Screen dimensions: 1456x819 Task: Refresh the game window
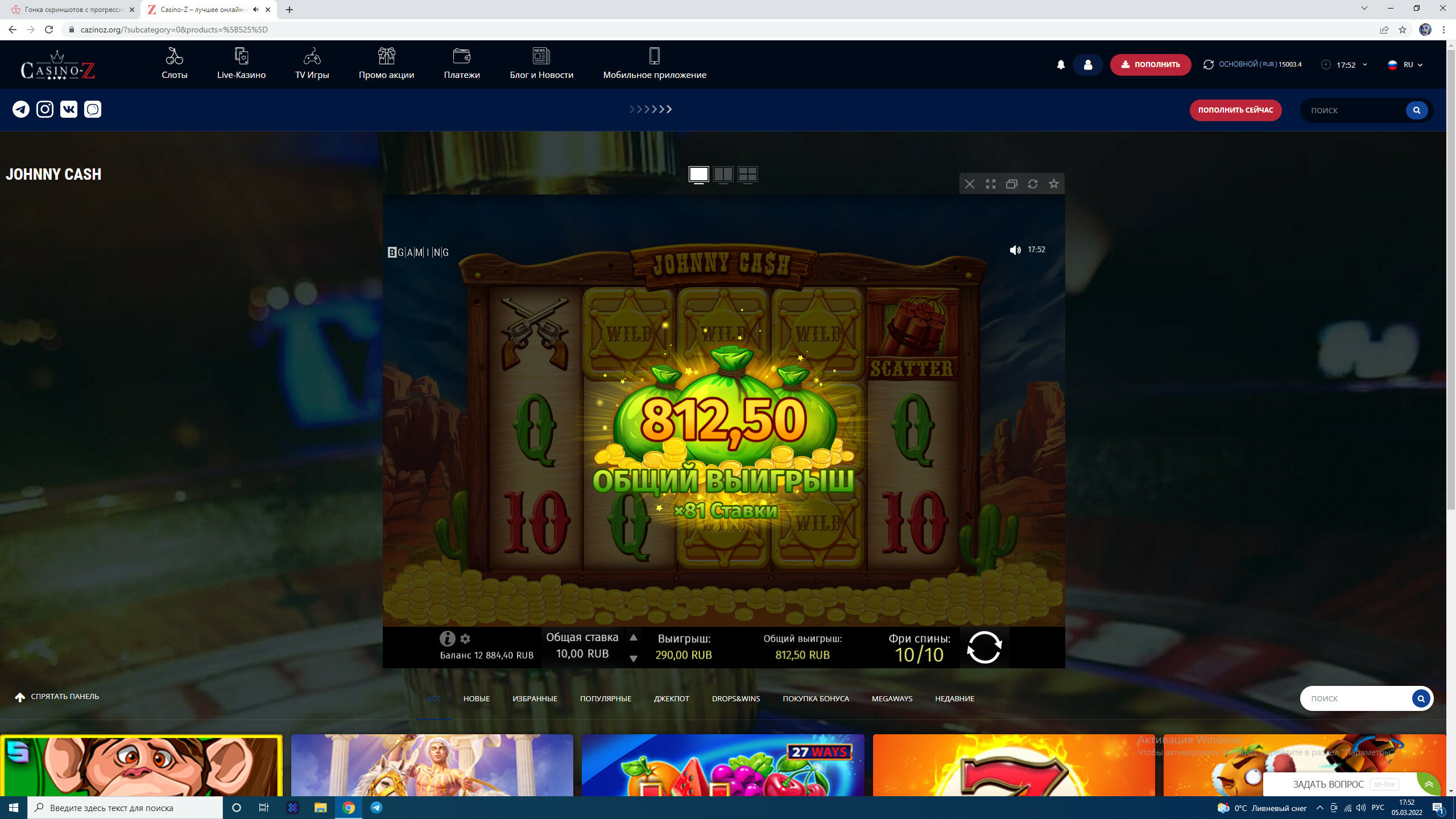1033,184
